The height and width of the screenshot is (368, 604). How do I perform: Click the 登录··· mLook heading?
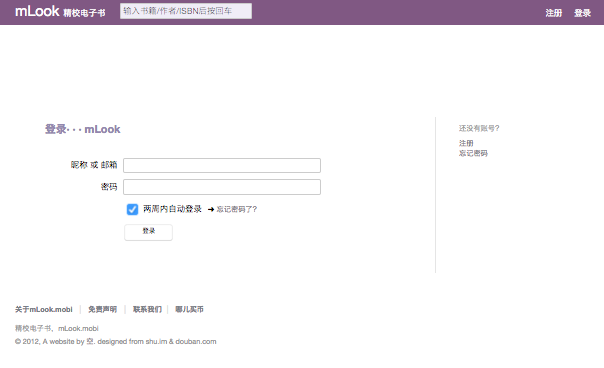tap(83, 129)
